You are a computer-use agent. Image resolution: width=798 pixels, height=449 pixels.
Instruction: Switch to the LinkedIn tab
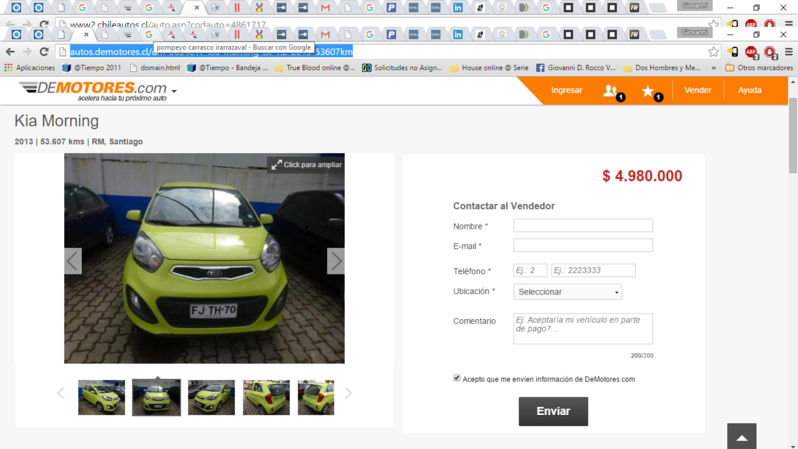click(458, 35)
